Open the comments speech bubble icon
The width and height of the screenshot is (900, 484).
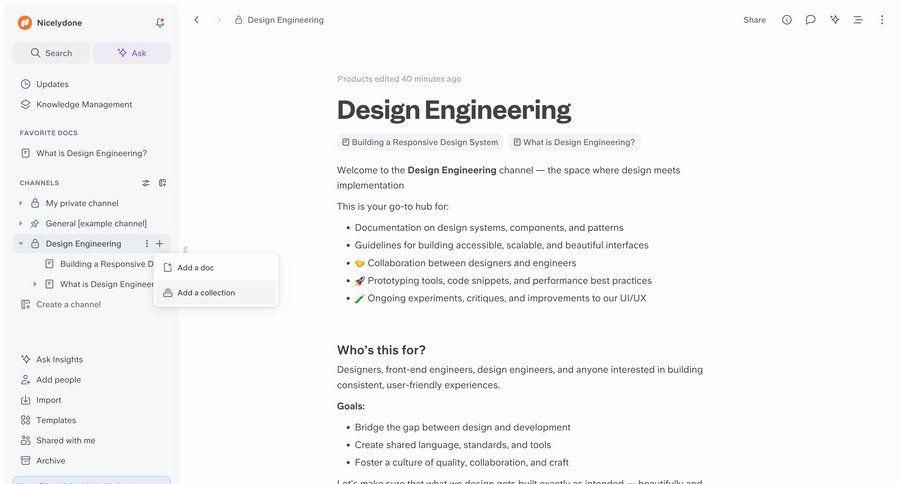click(811, 20)
